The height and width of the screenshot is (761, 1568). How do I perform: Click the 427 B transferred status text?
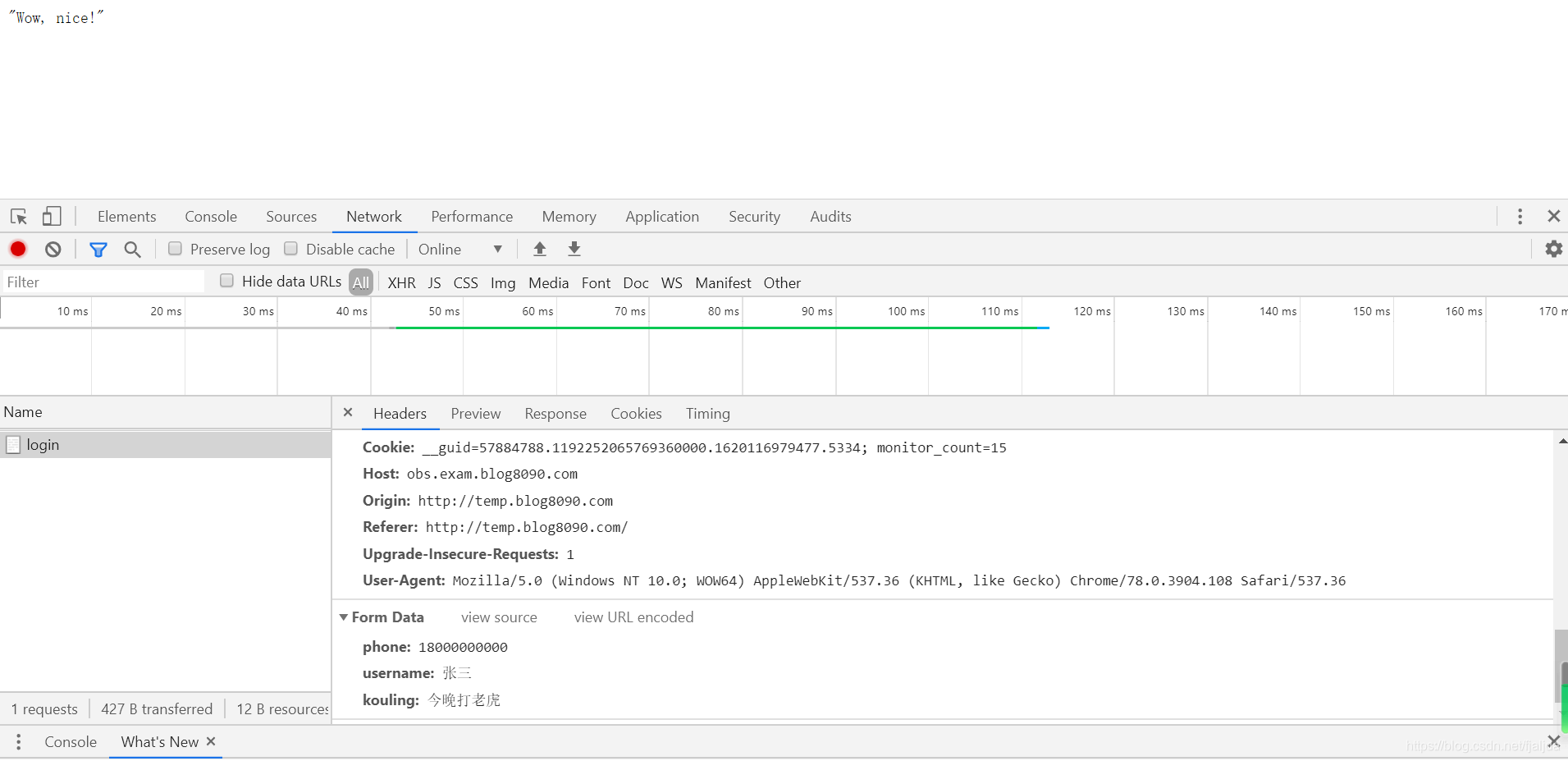click(x=157, y=709)
